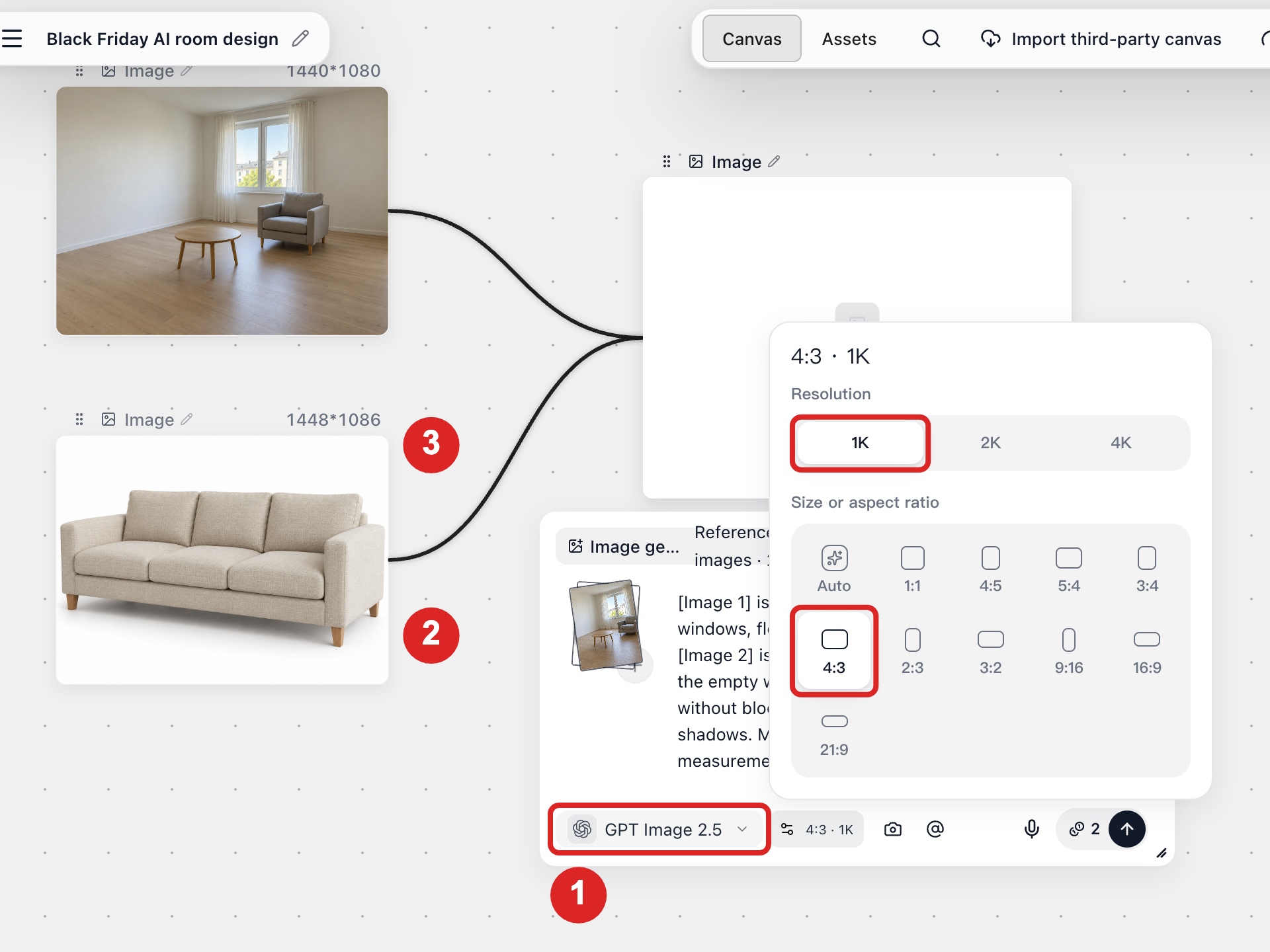Screen dimensions: 1270x952
Task: Open the Image ge... mode selector
Action: tap(623, 546)
